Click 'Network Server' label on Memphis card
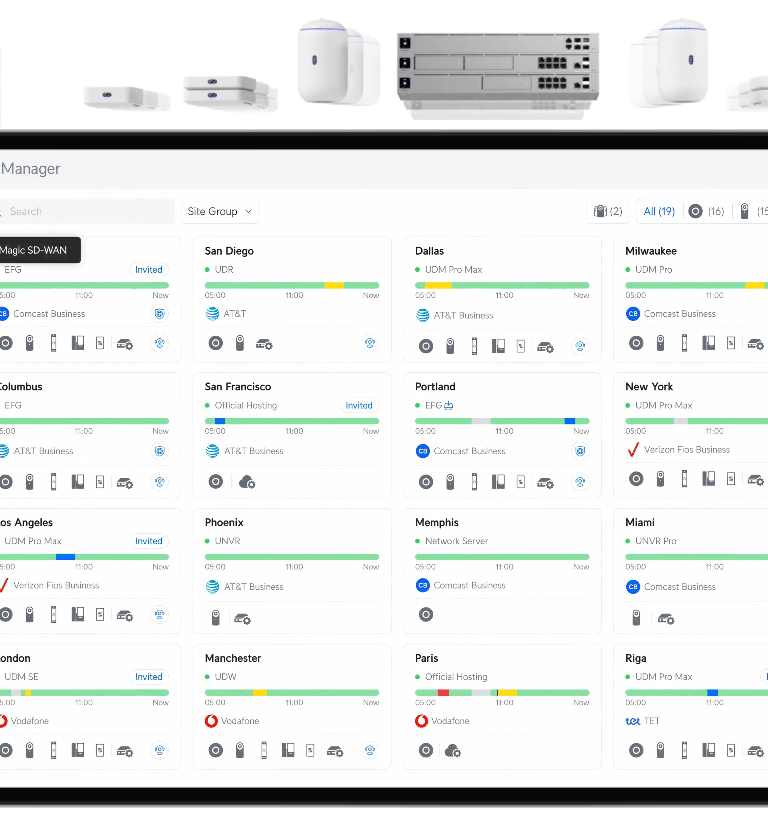 click(x=456, y=541)
